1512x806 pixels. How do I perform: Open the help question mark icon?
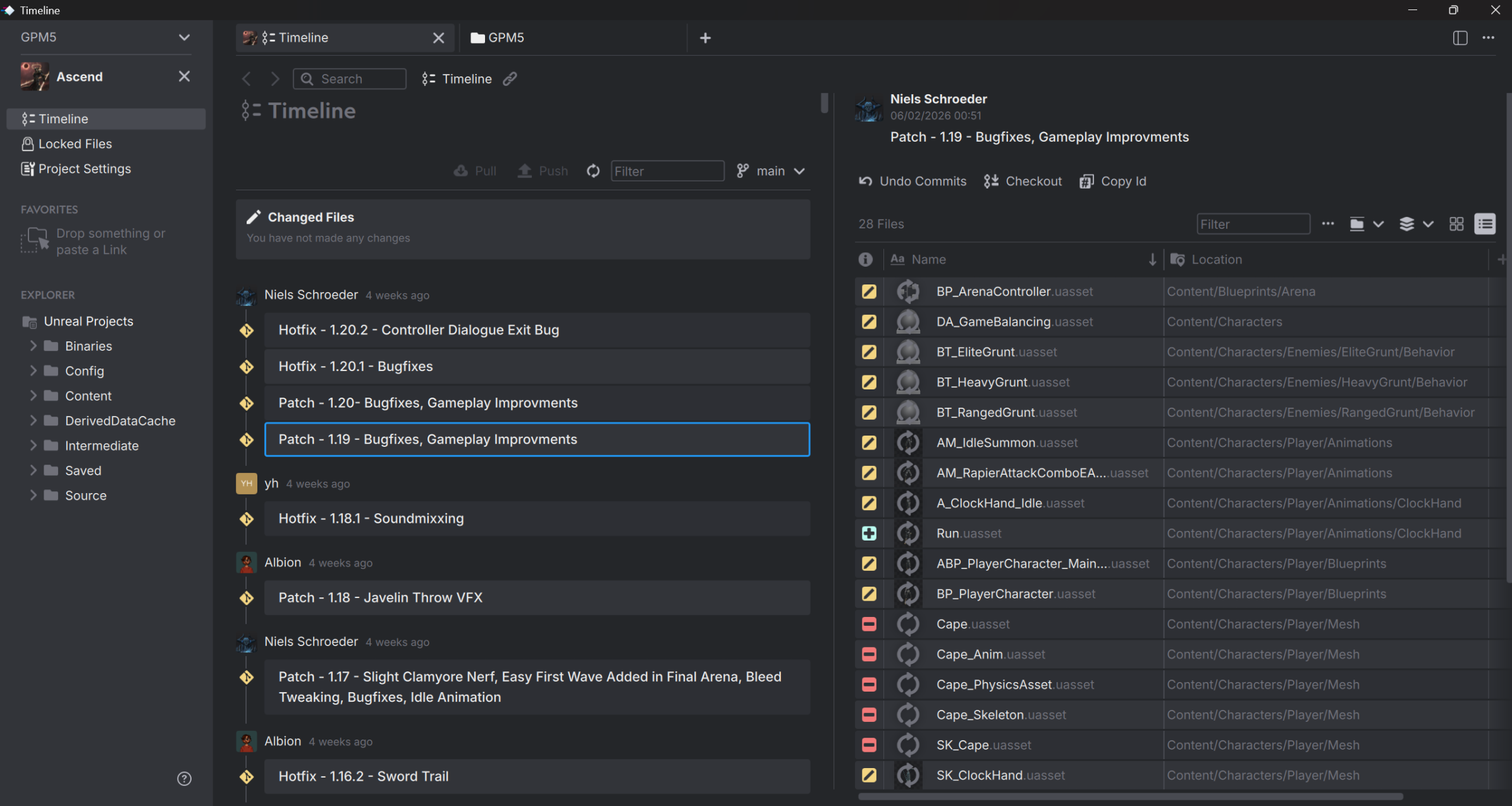click(184, 779)
